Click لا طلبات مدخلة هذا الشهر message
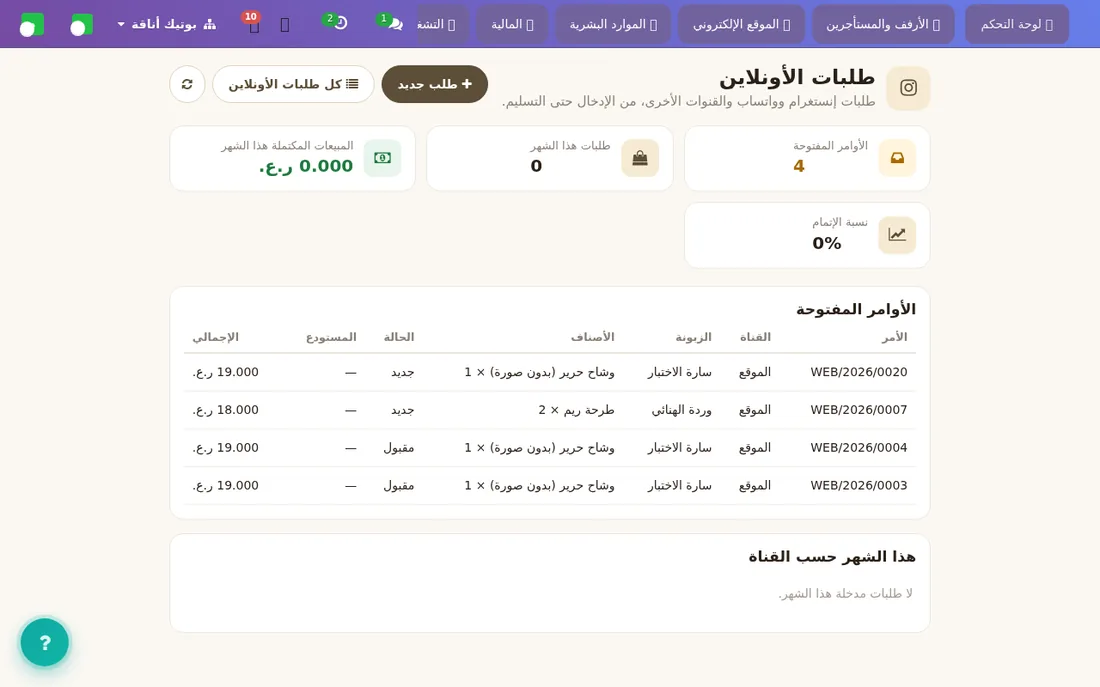This screenshot has height=687, width=1100. pyautogui.click(x=845, y=594)
